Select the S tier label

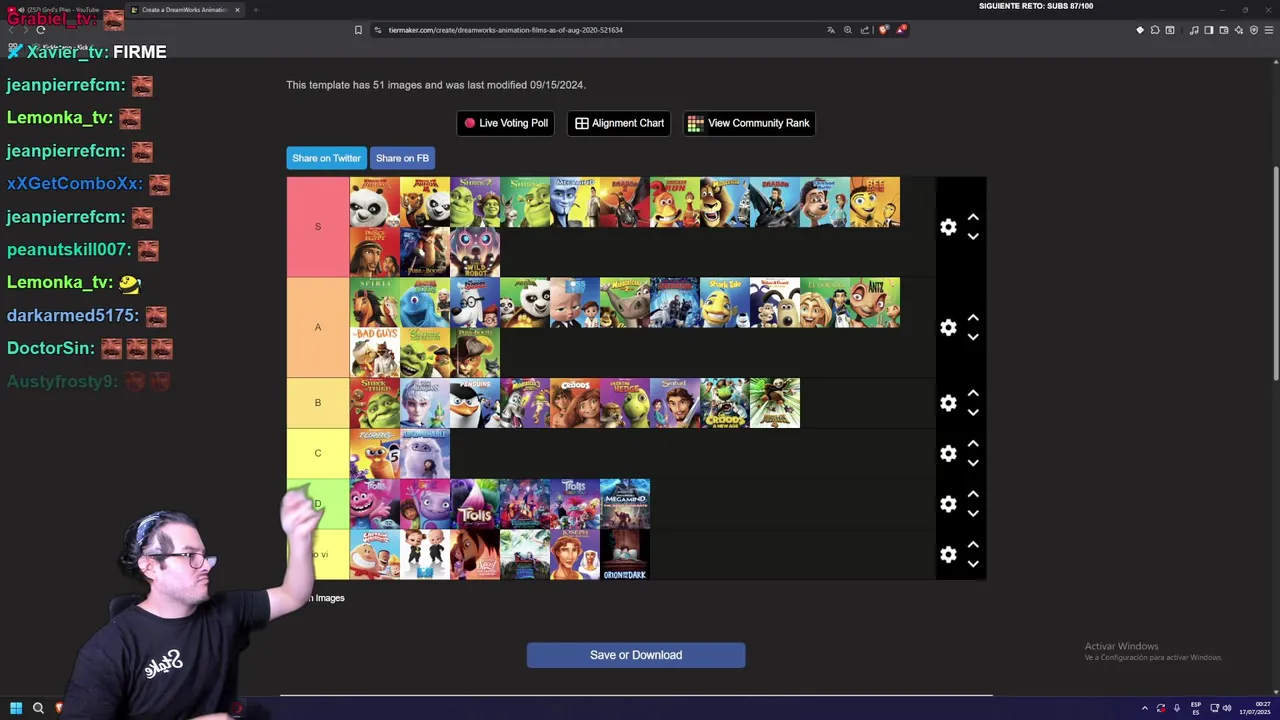point(318,227)
